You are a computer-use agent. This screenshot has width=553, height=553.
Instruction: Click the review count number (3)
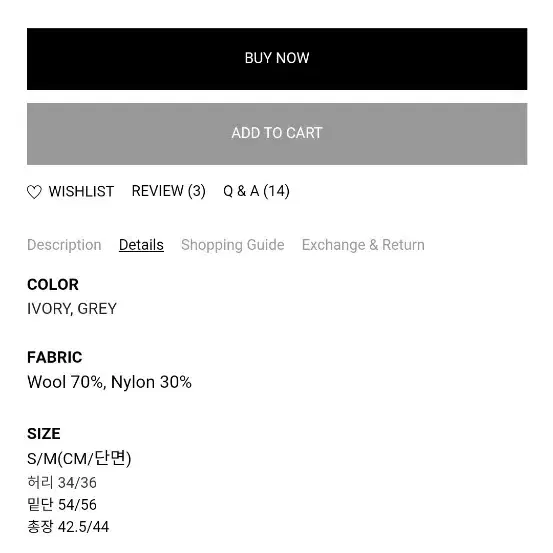(x=197, y=191)
